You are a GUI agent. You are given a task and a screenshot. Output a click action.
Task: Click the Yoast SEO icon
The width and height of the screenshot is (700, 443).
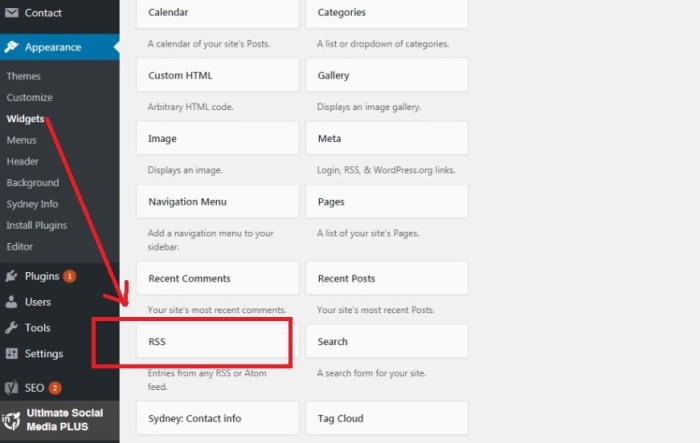11,388
